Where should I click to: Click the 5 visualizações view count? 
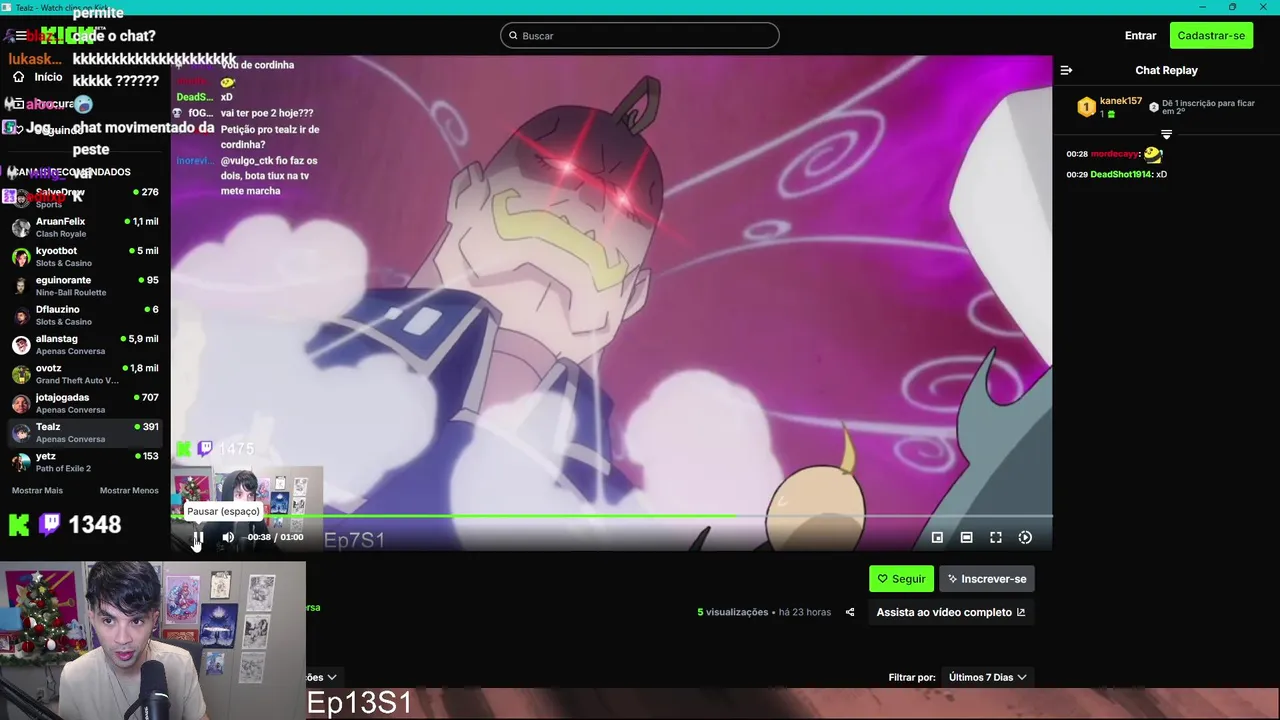click(x=733, y=612)
